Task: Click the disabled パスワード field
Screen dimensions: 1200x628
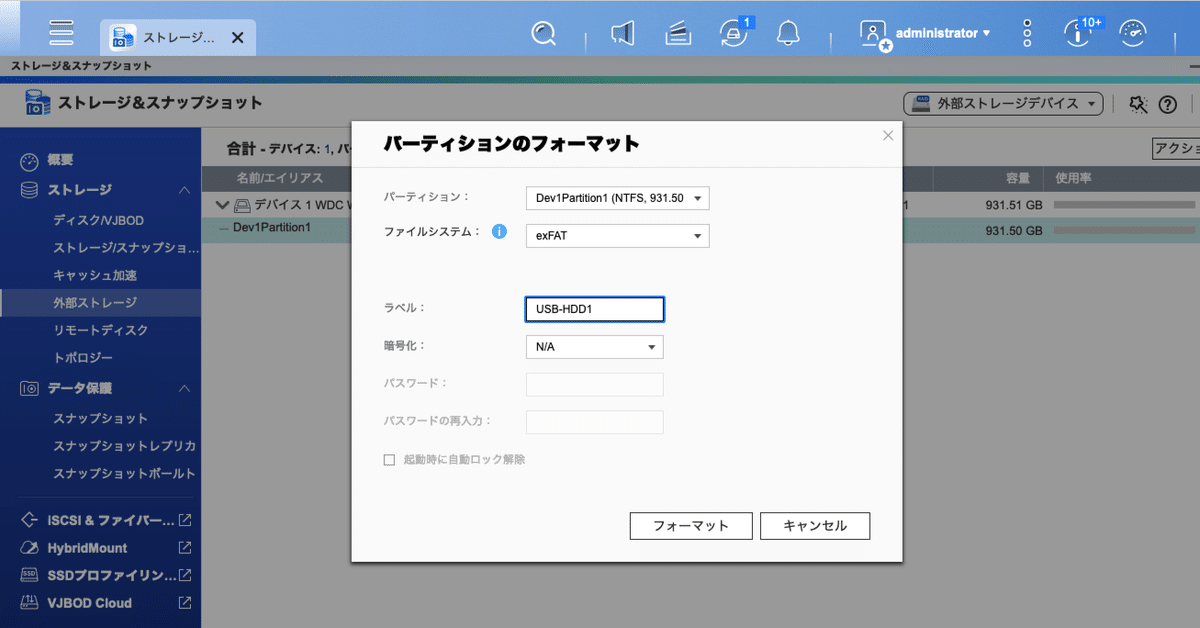Action: pos(594,384)
